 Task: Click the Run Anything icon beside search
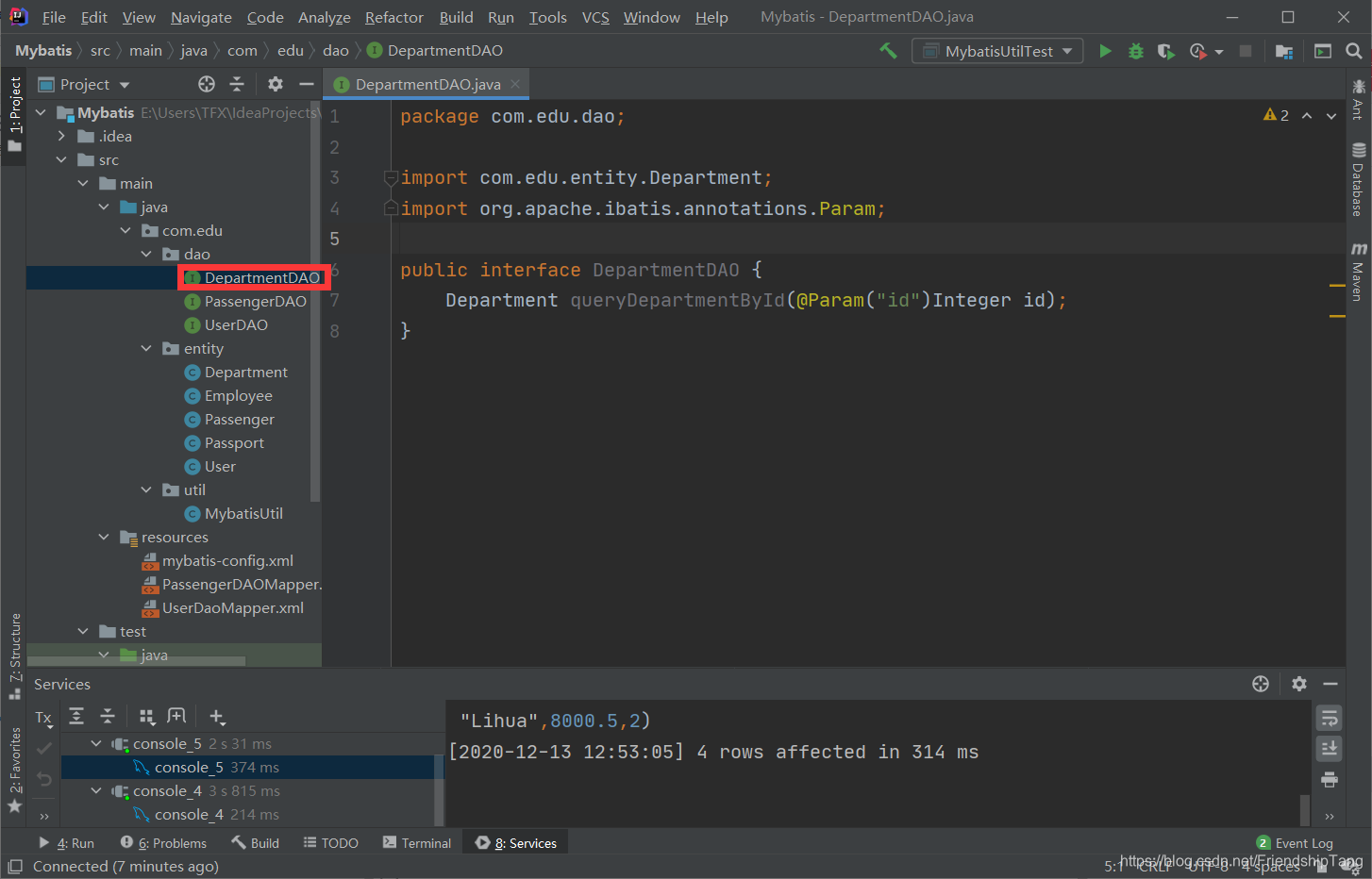coord(1323,51)
